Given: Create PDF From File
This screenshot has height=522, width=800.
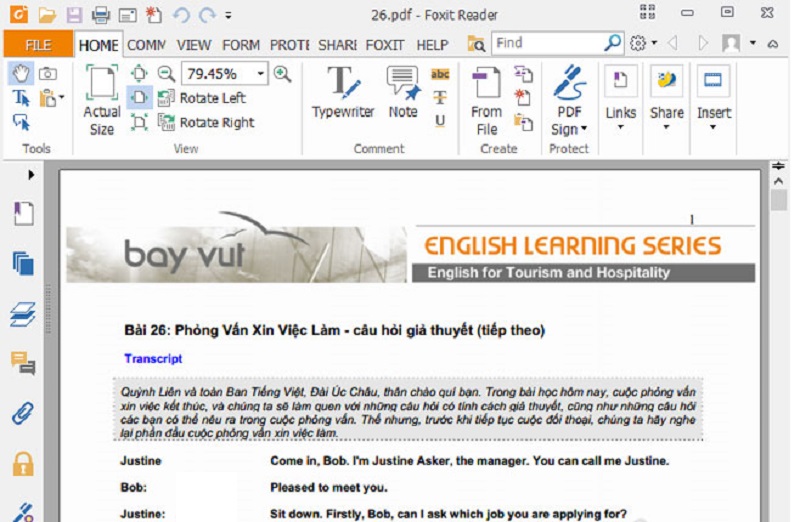Looking at the screenshot, I should tap(487, 101).
